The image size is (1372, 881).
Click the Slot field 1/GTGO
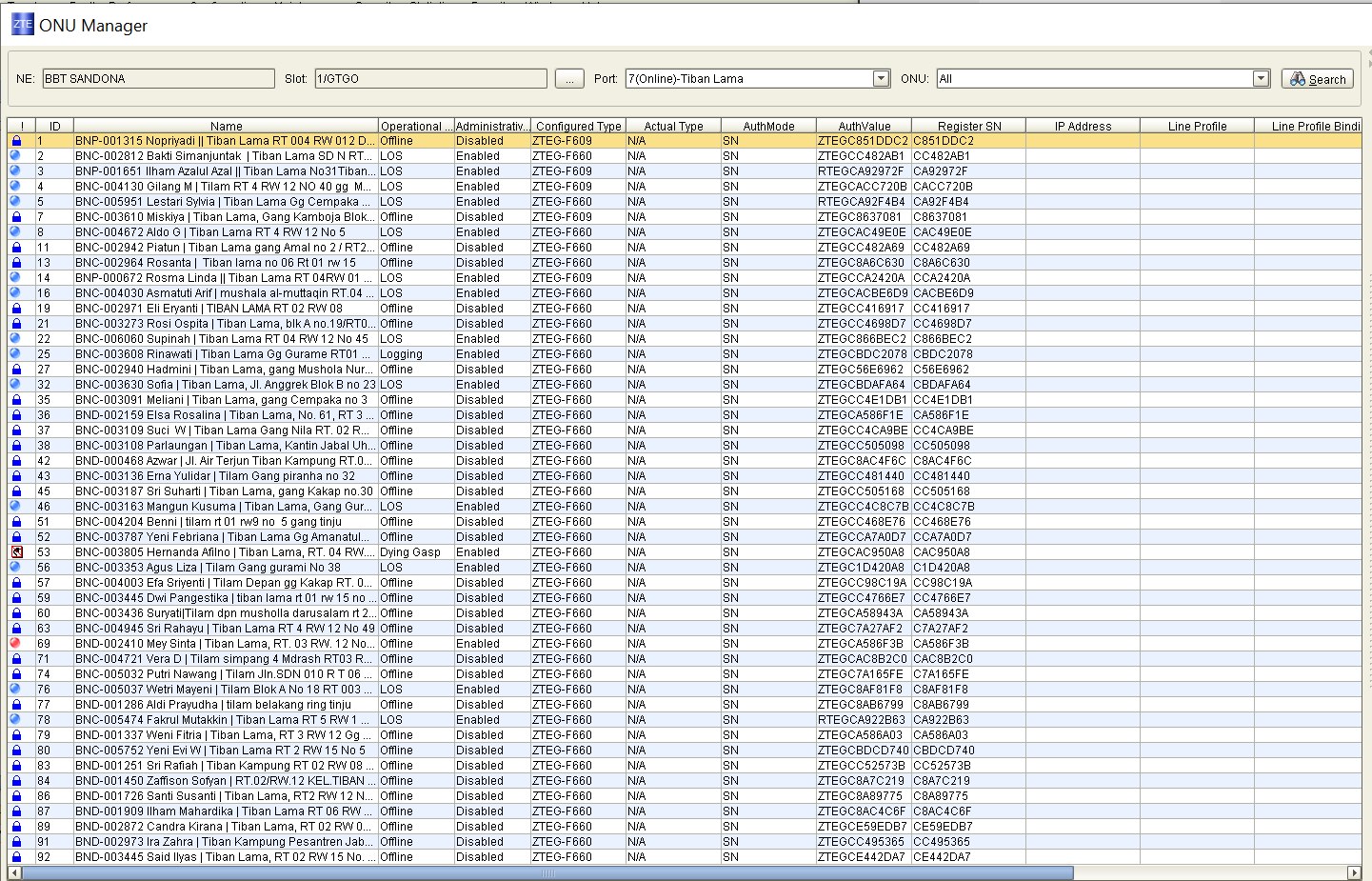tap(430, 78)
